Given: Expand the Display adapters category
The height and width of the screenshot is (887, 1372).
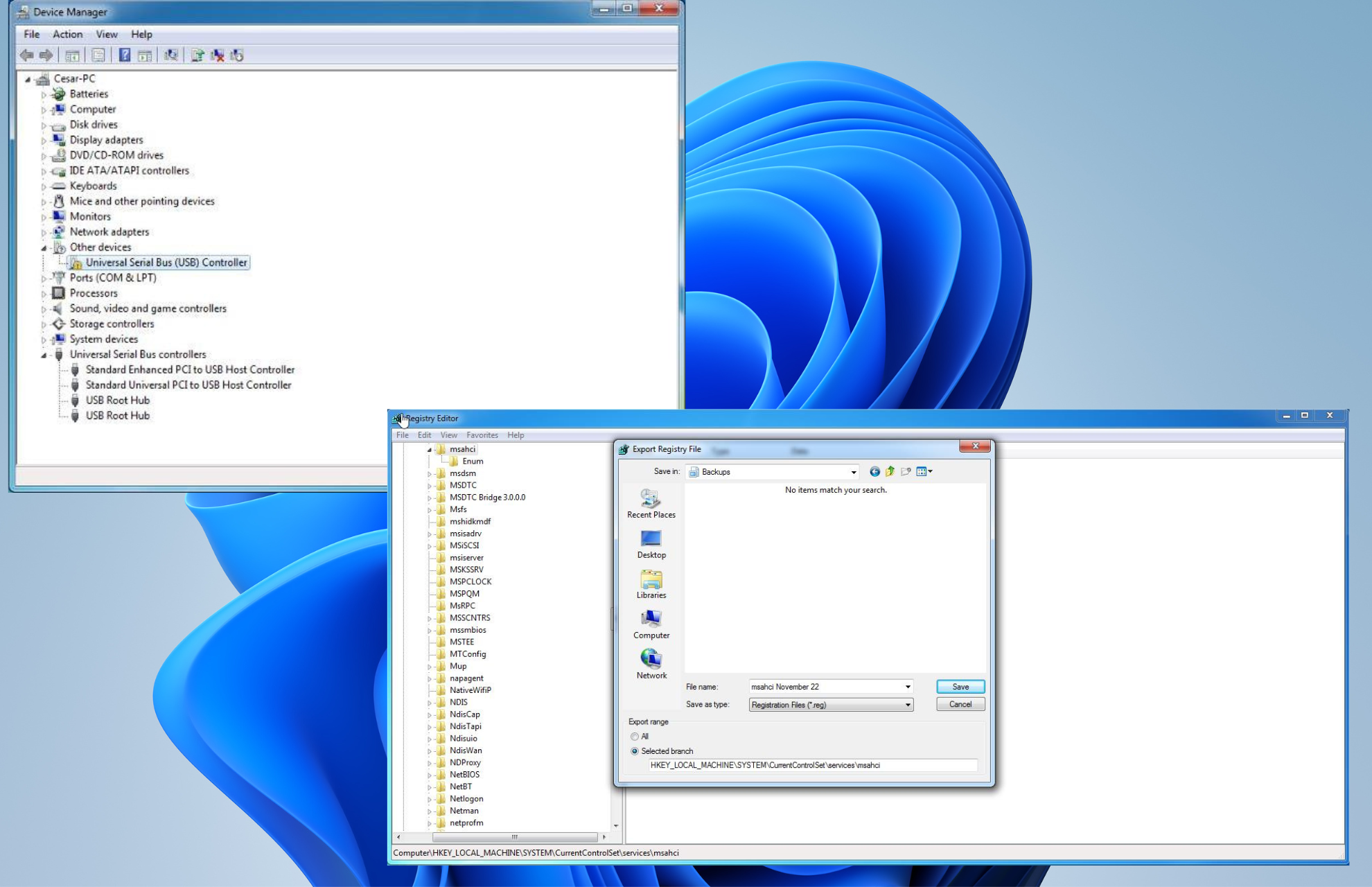Looking at the screenshot, I should click(44, 141).
